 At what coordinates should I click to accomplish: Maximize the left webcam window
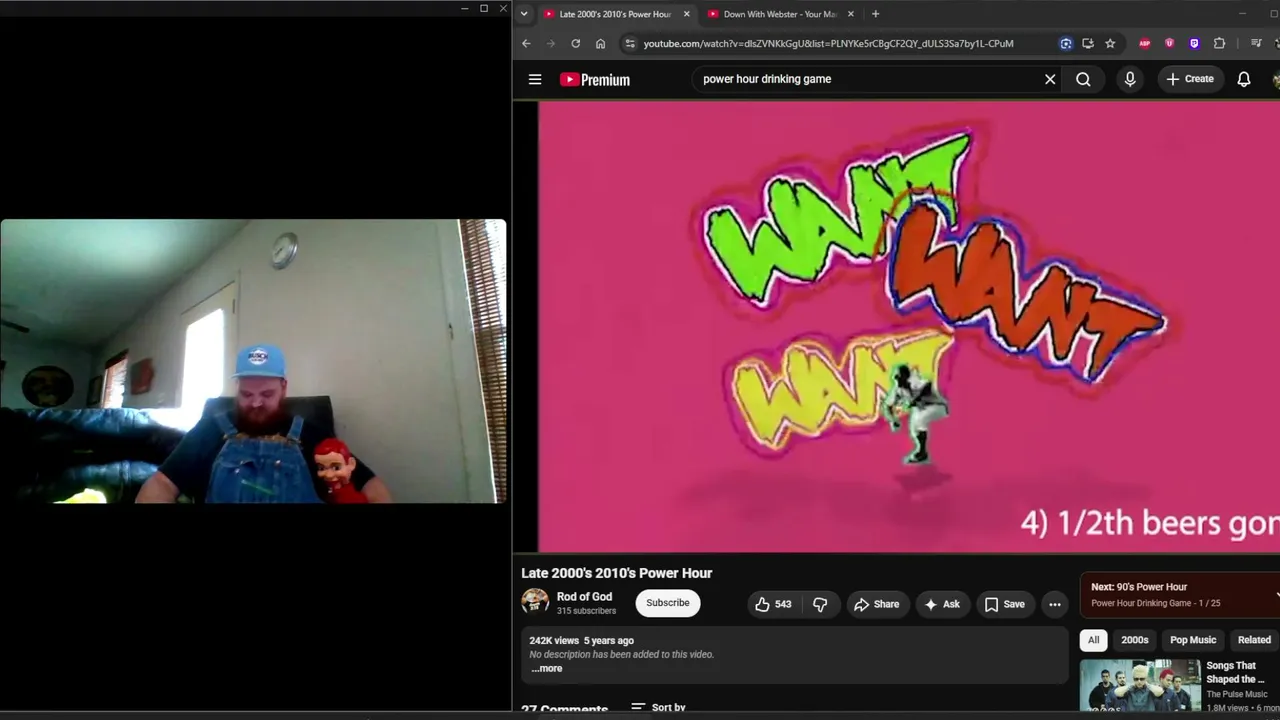484,8
